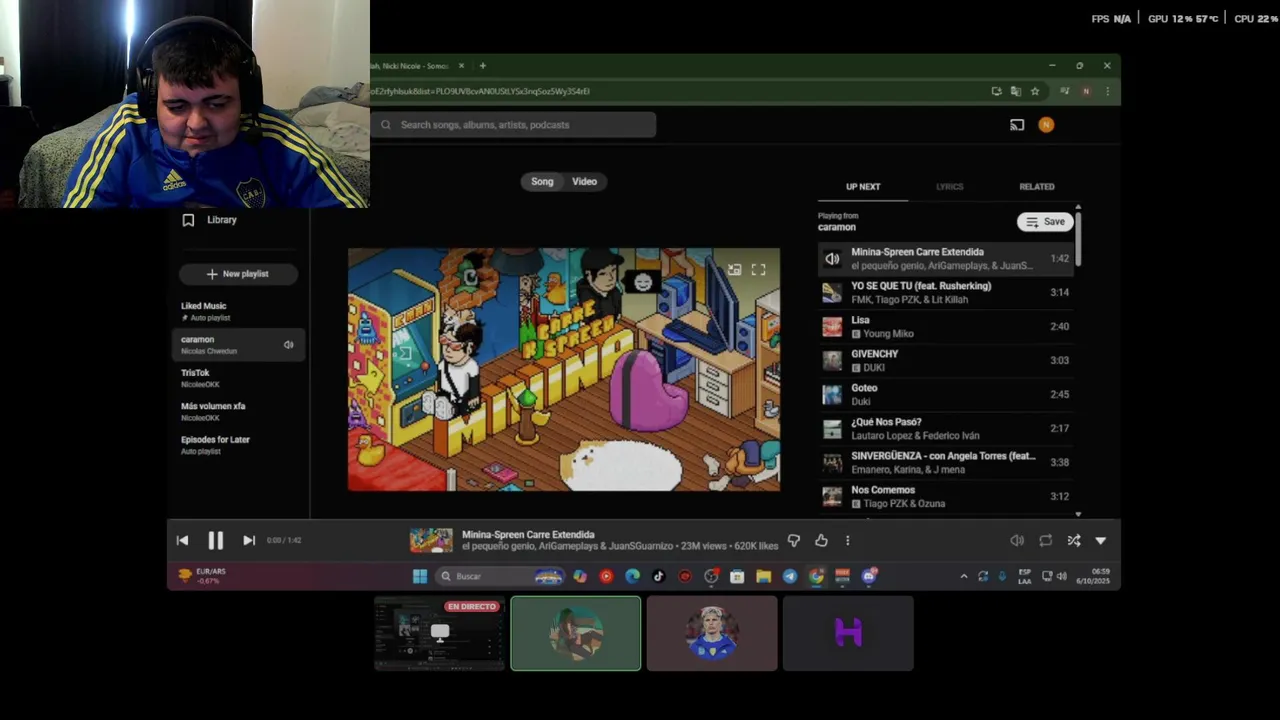Open the Windows Start menu
The image size is (1280, 720).
[x=420, y=576]
